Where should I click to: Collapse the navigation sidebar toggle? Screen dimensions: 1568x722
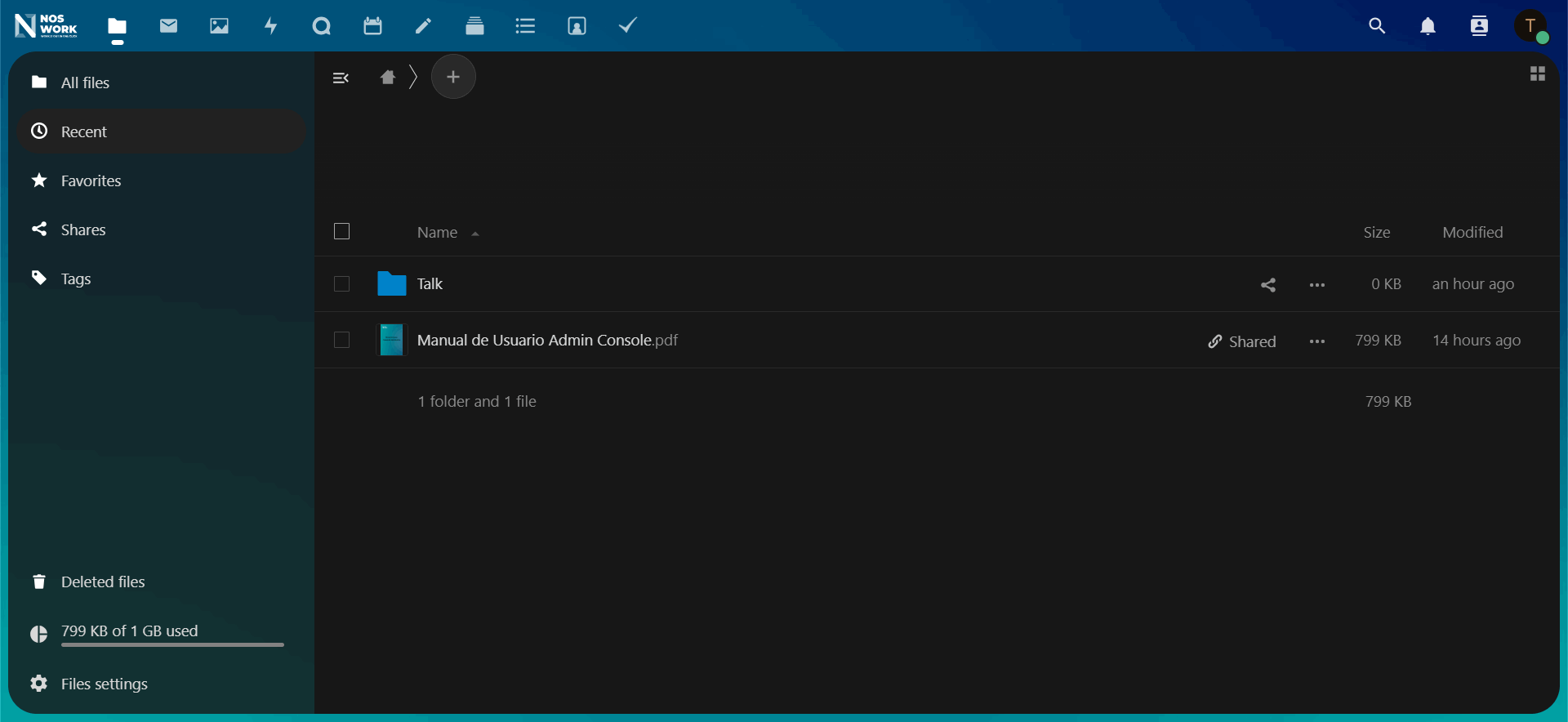point(341,78)
